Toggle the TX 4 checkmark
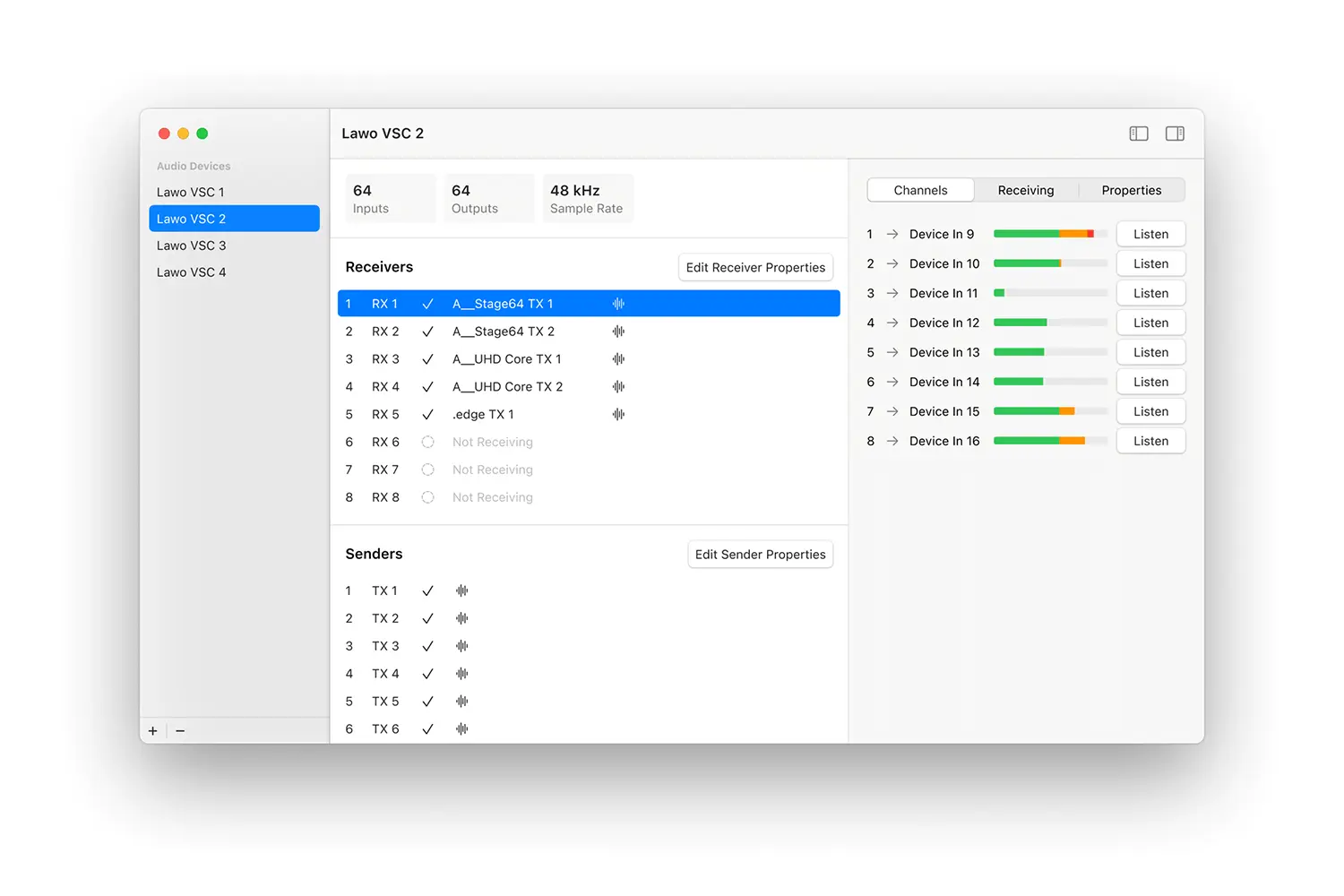Viewport: 1344px width, 896px height. click(x=428, y=674)
